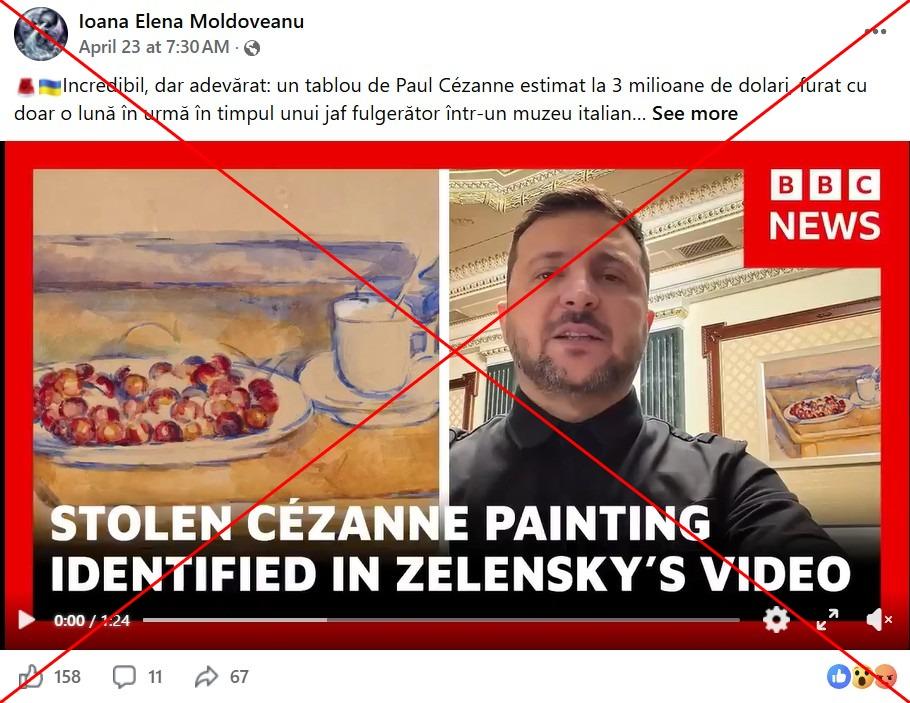Open the three-dot post options menu
Viewport: 910px width, 703px height.
875,31
